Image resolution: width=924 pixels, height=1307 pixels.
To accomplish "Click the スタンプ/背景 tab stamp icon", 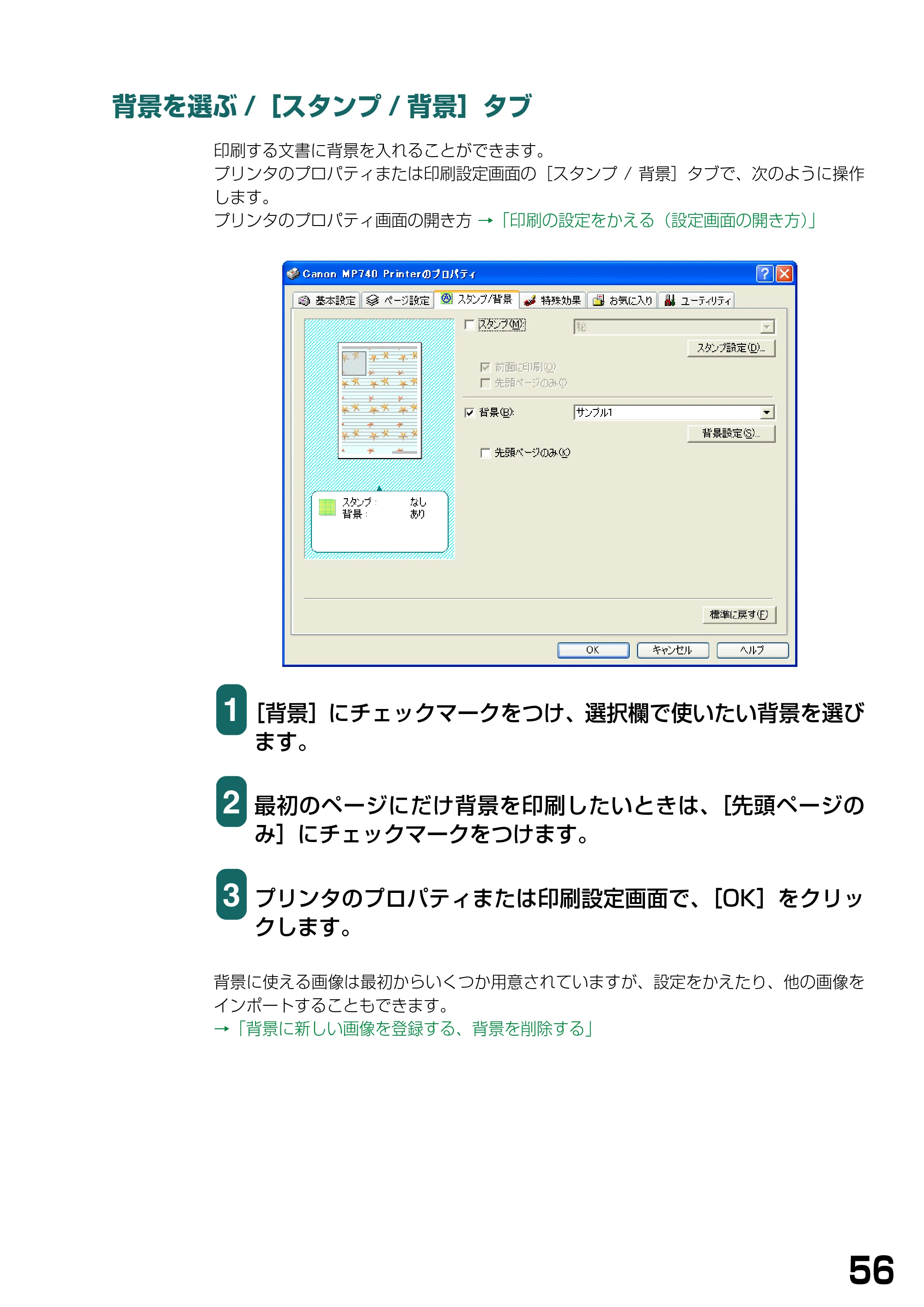I will pos(447,299).
